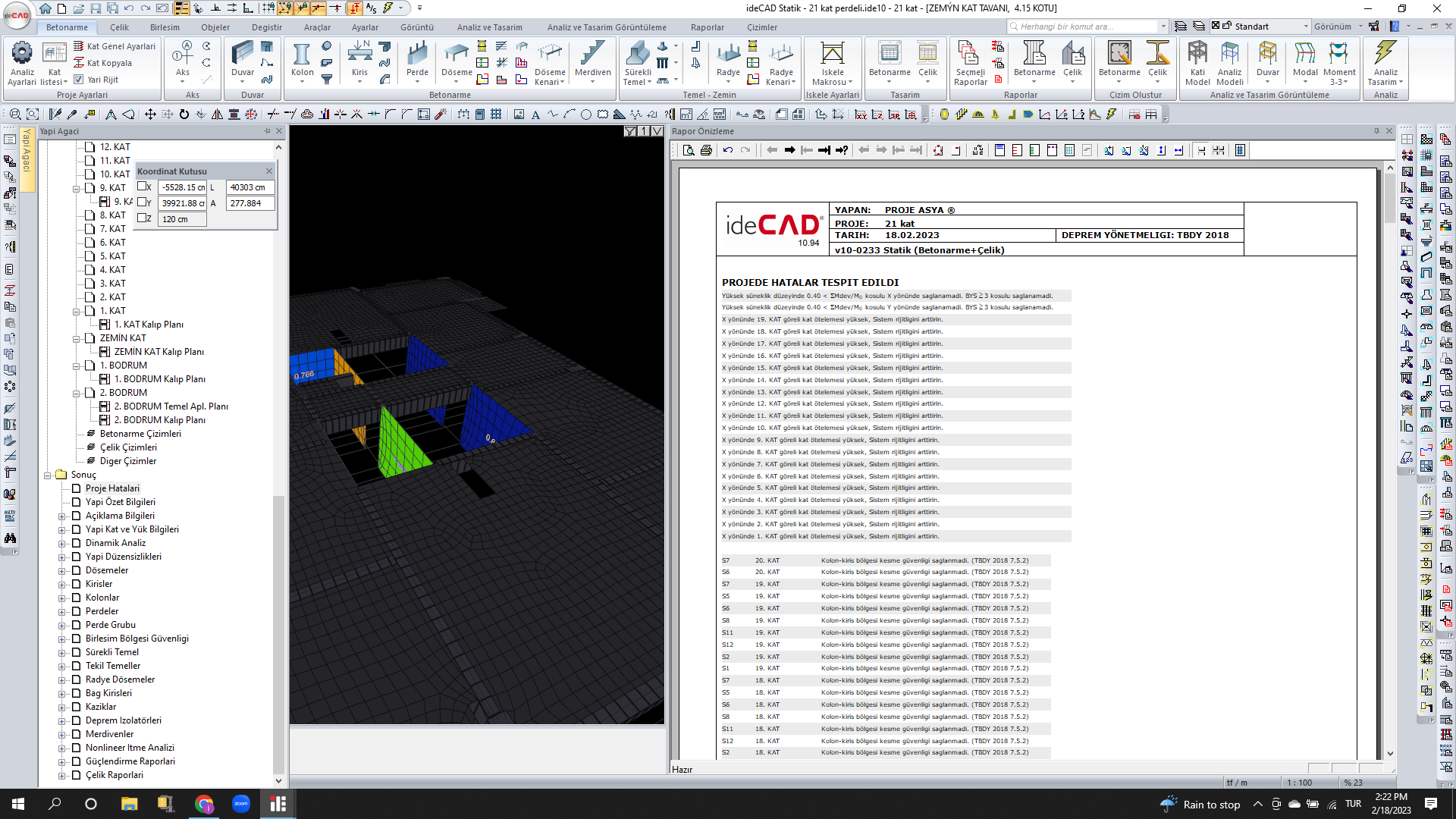Toggle X lock checkbox in Koordinat Kutusu
The image size is (1456, 819).
click(142, 187)
